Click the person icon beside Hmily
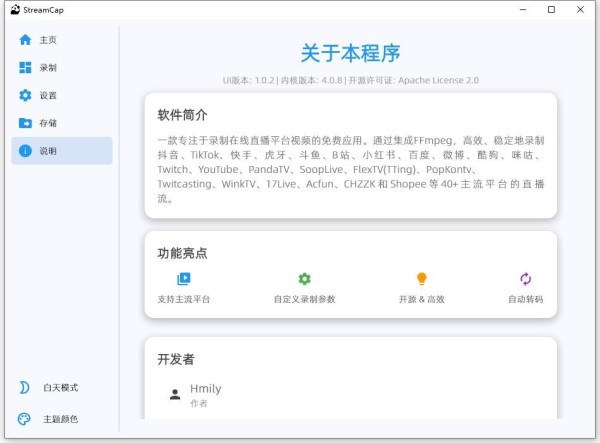This screenshot has width=600, height=443. [x=175, y=394]
